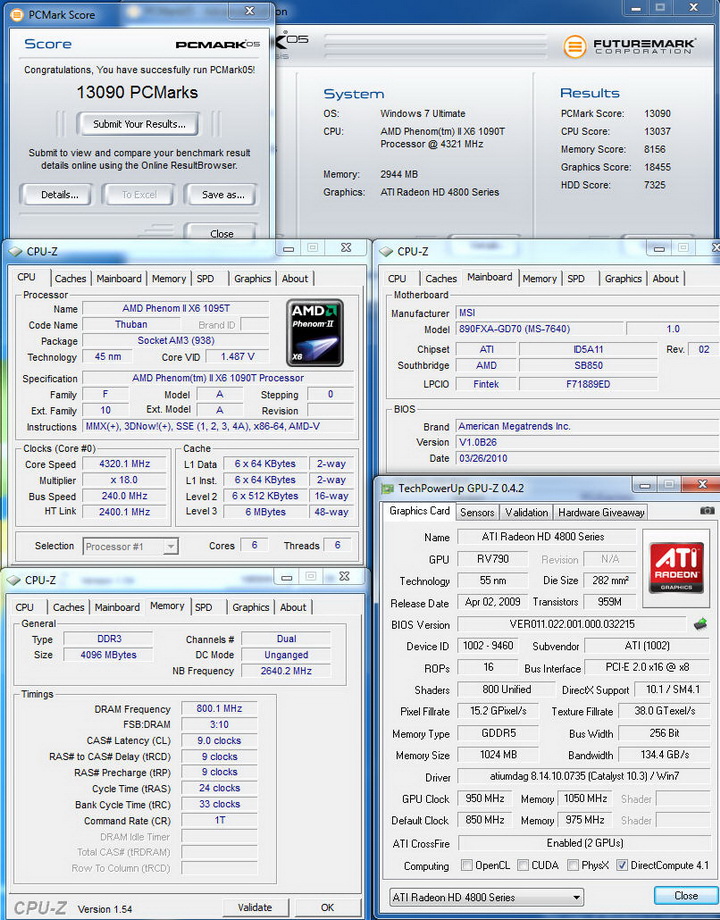This screenshot has width=720, height=920.
Task: Click the Core Speed value 4320.1 MHz
Action: click(x=124, y=464)
